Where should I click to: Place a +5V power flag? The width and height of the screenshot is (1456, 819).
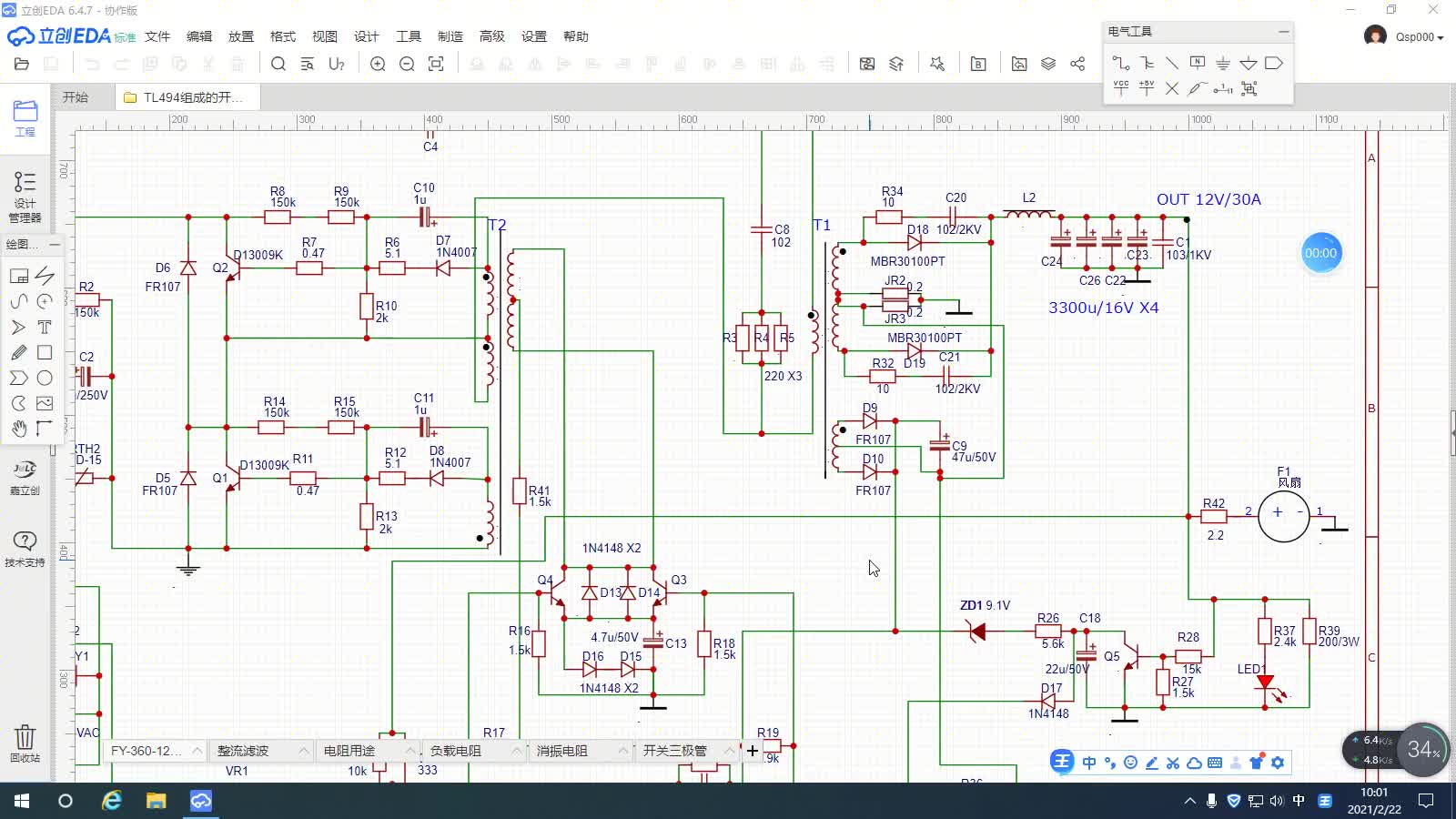[x=1147, y=88]
